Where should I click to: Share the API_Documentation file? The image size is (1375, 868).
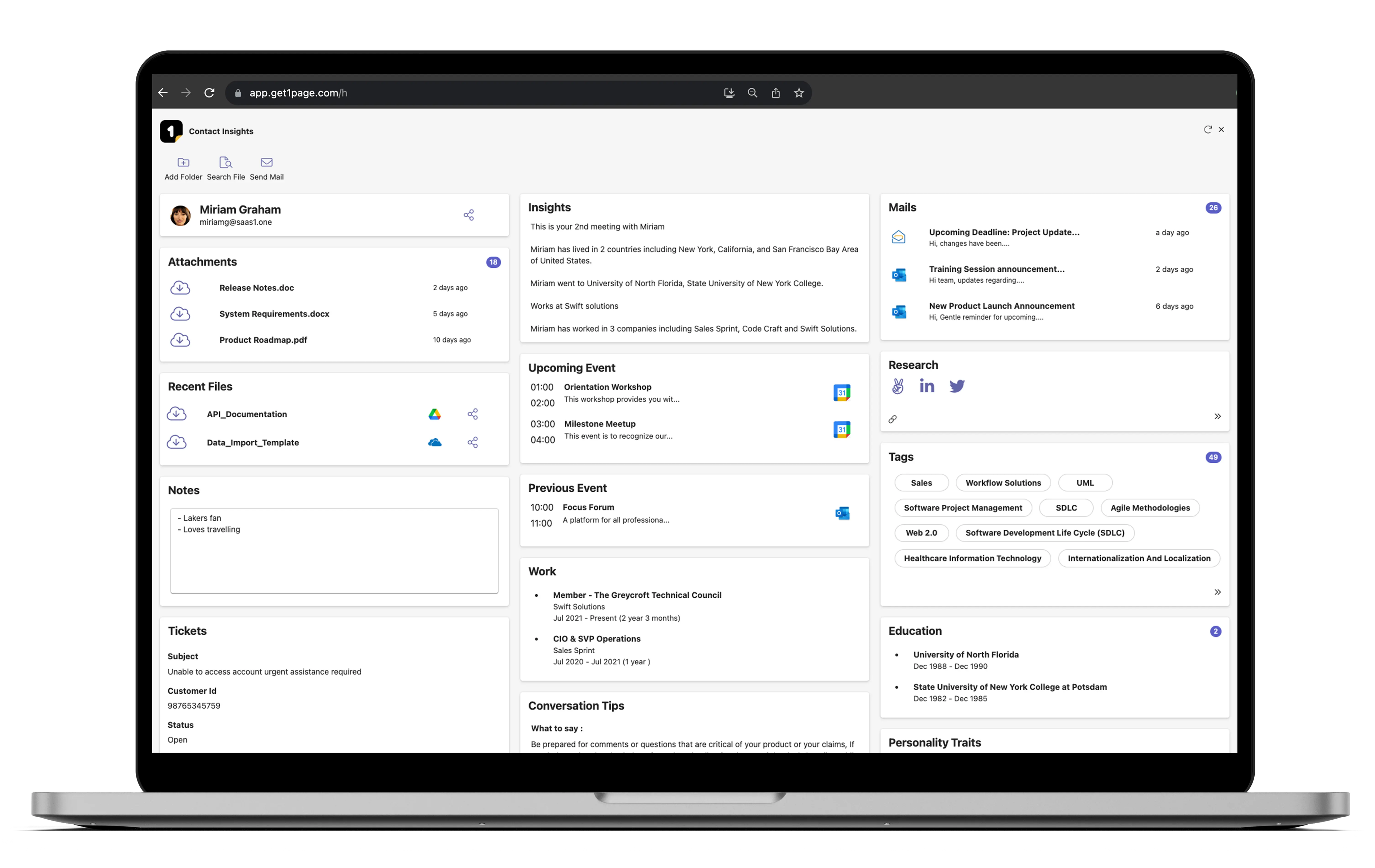472,414
